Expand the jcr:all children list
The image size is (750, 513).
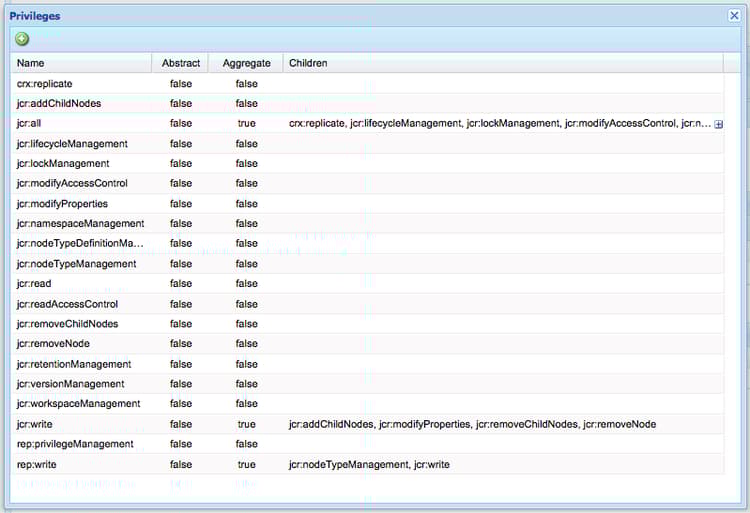click(718, 124)
